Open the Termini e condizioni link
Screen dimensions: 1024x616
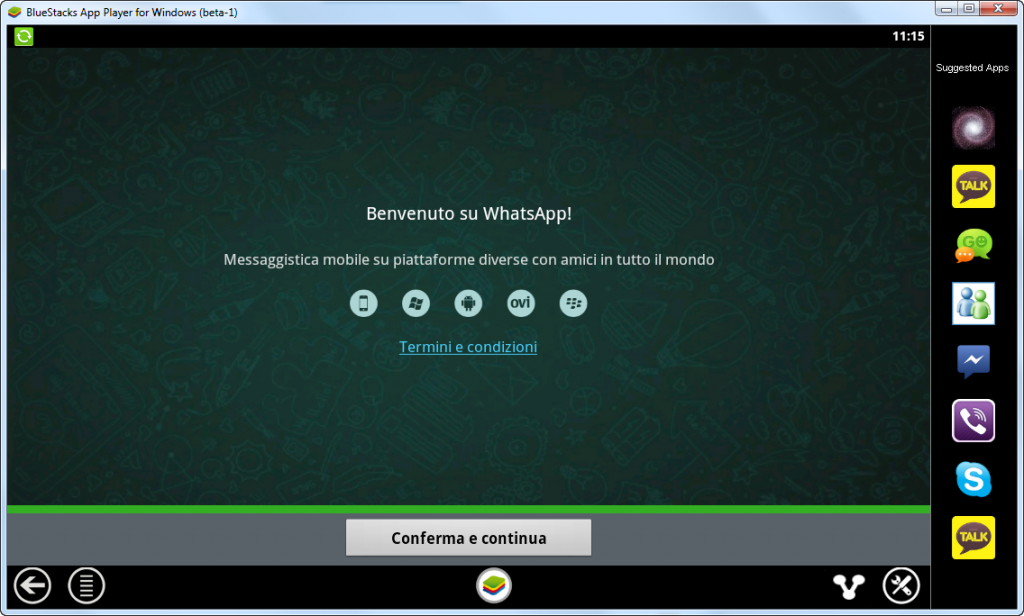point(468,347)
